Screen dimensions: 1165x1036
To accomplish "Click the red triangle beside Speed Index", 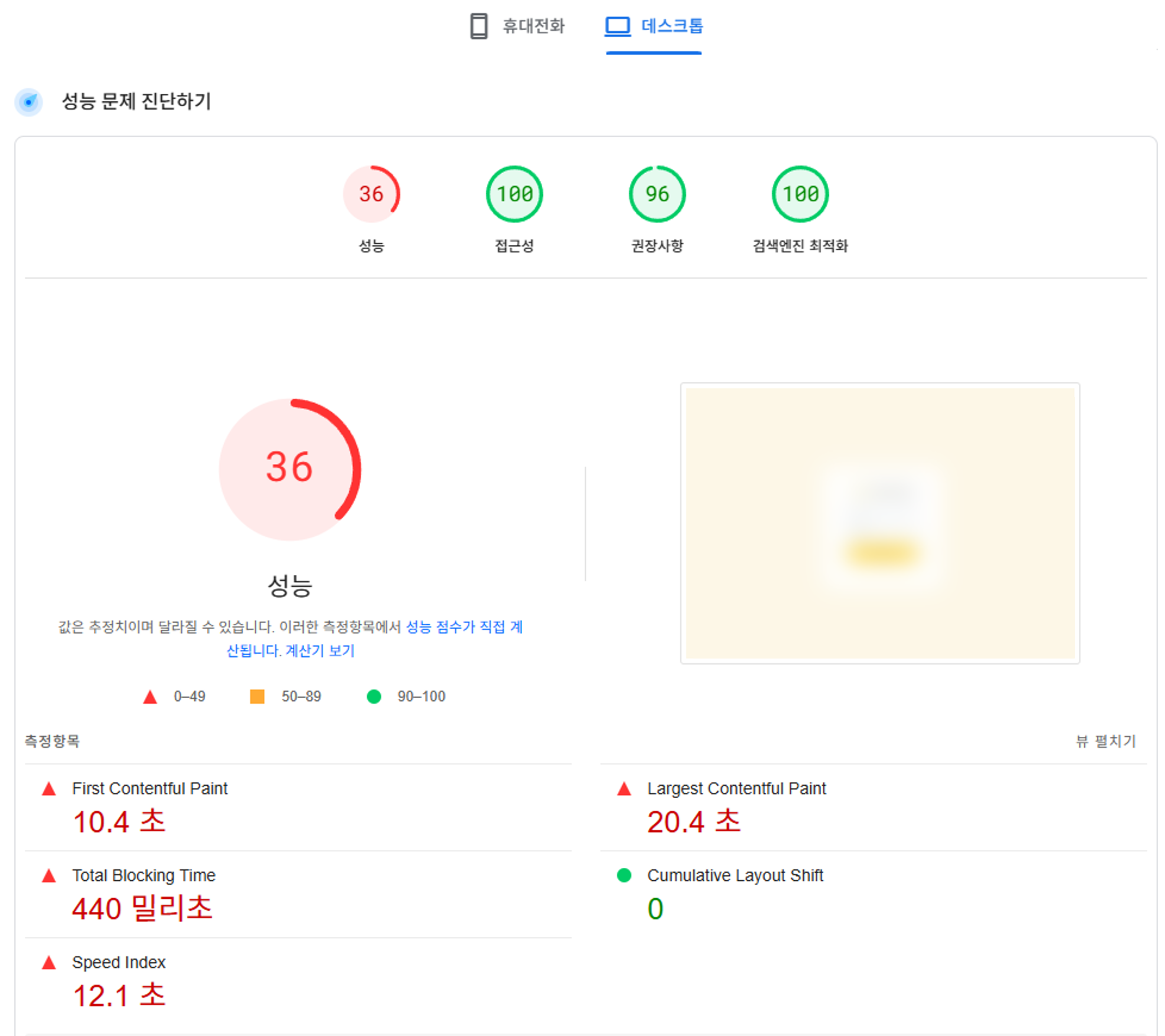I will click(x=49, y=962).
